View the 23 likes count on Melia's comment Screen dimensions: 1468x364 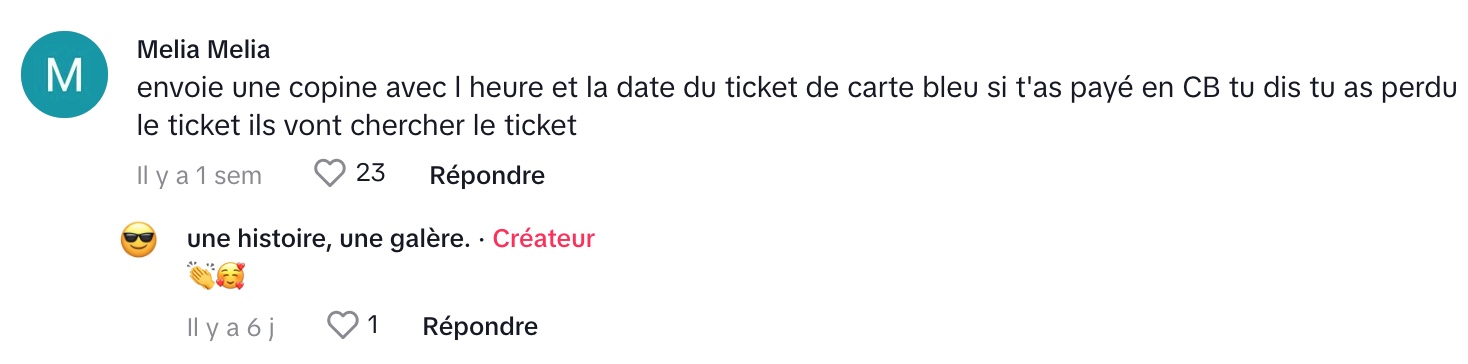[371, 174]
